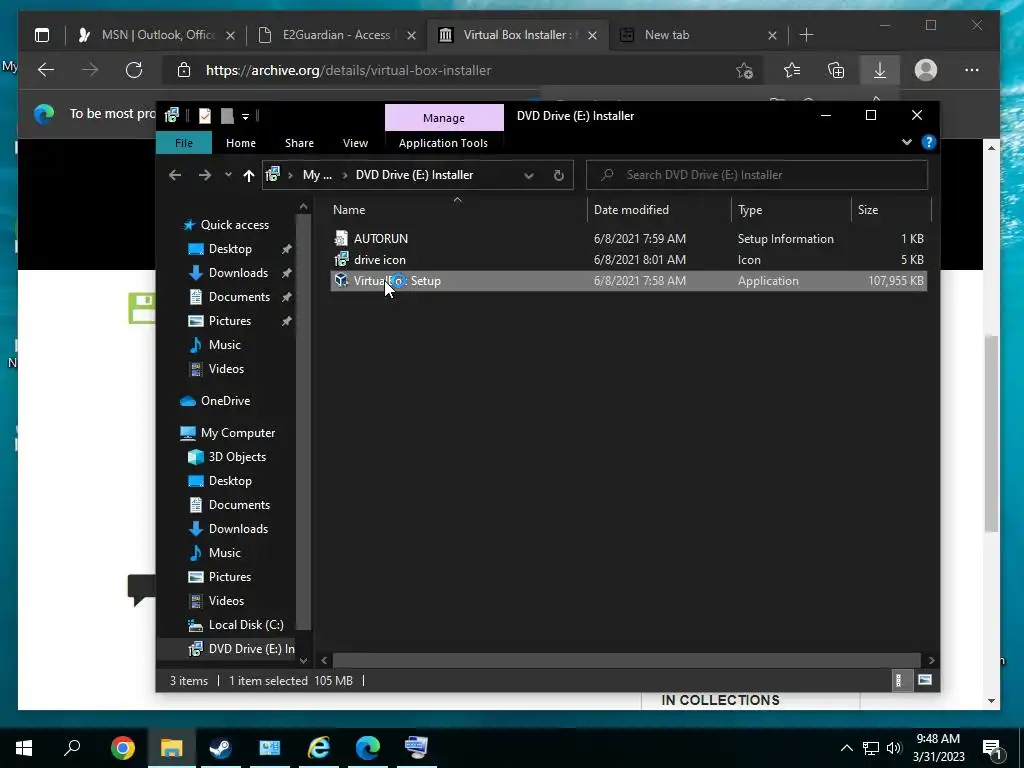1024x768 pixels.
Task: Open a new Edge browser tab
Action: point(807,35)
